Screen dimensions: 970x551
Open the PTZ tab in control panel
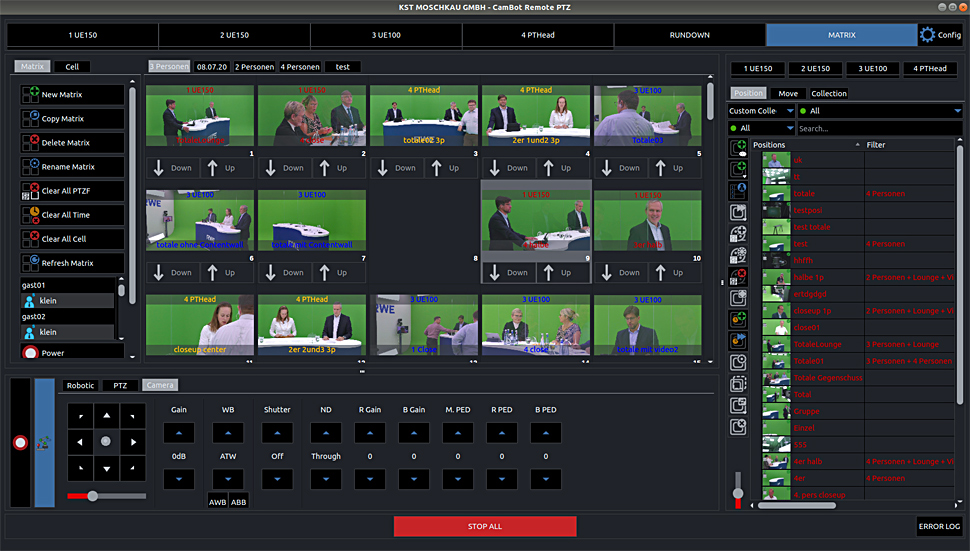click(x=119, y=385)
